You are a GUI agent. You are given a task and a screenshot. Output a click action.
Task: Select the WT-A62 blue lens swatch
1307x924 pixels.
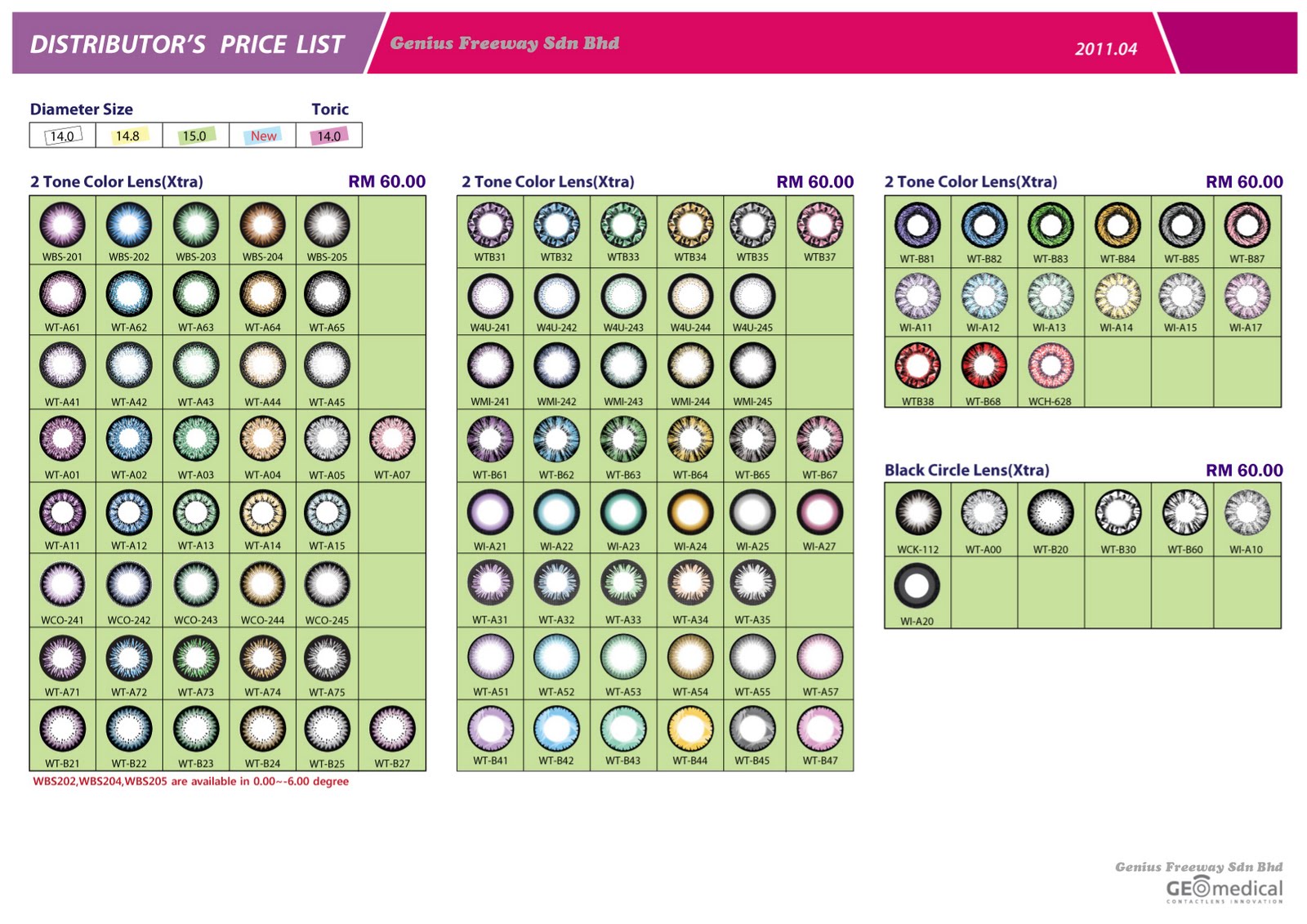129,294
